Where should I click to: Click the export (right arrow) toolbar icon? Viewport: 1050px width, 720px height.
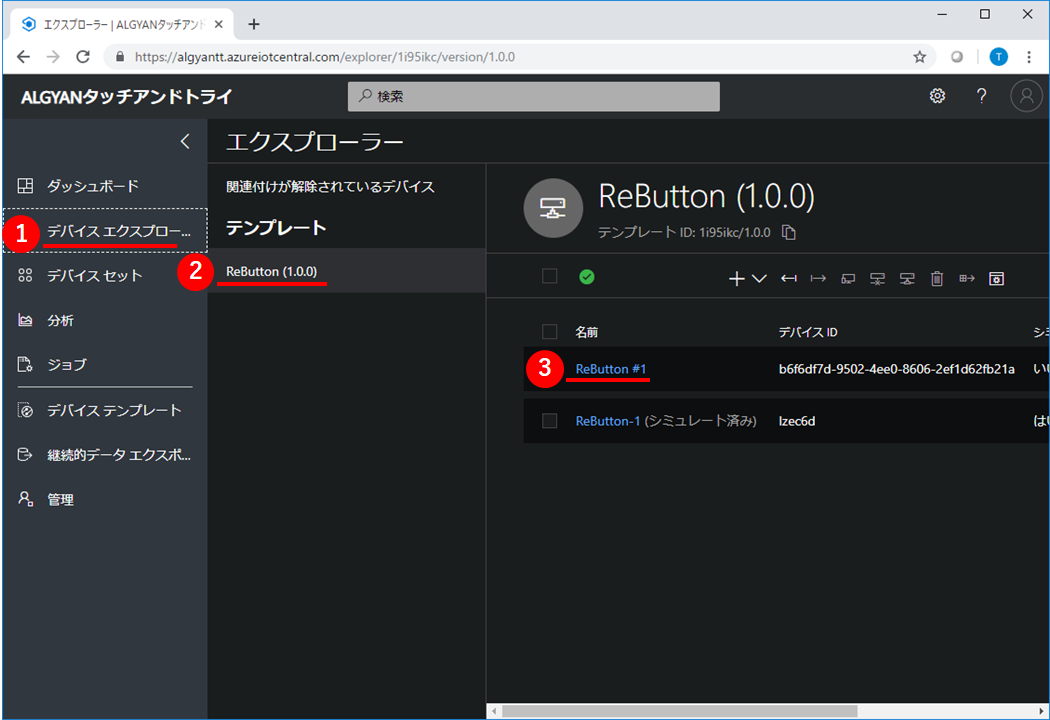point(818,279)
